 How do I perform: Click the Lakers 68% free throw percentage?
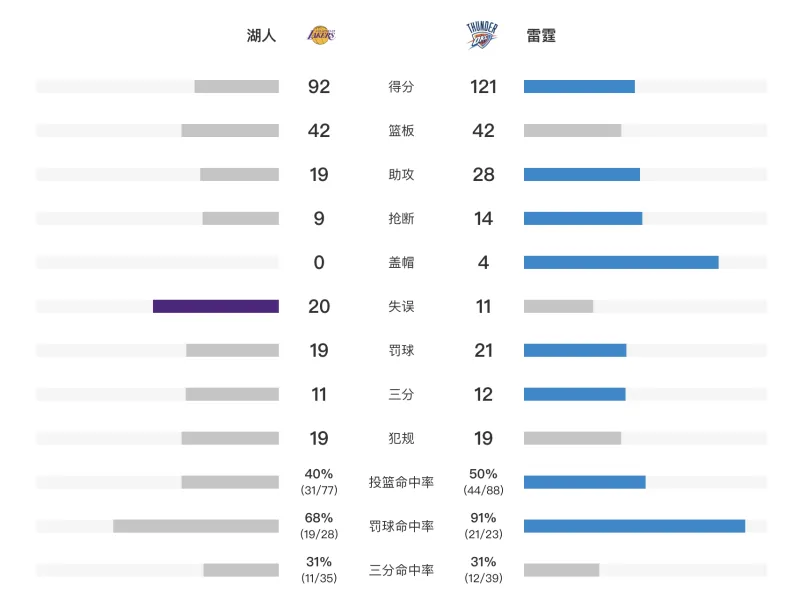(x=319, y=518)
